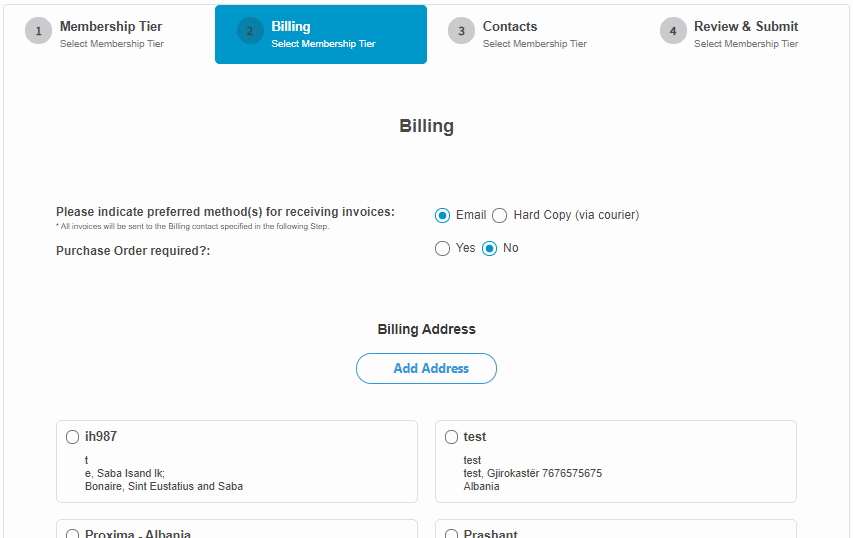
Task: Choose the Prashant address radio button
Action: [452, 534]
